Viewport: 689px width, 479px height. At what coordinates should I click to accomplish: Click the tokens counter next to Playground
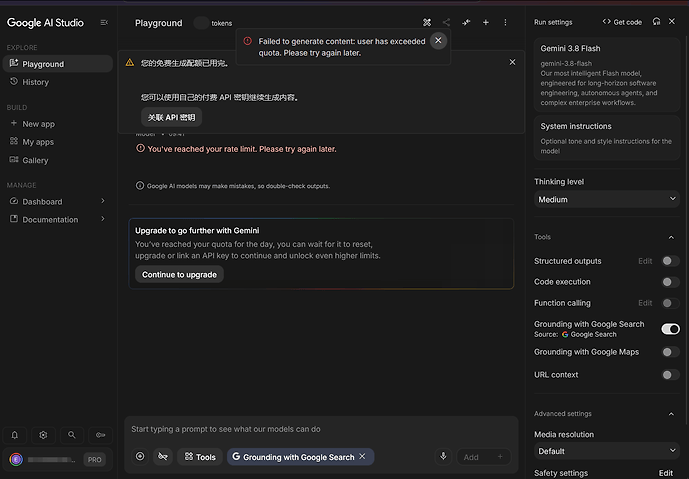coord(213,23)
